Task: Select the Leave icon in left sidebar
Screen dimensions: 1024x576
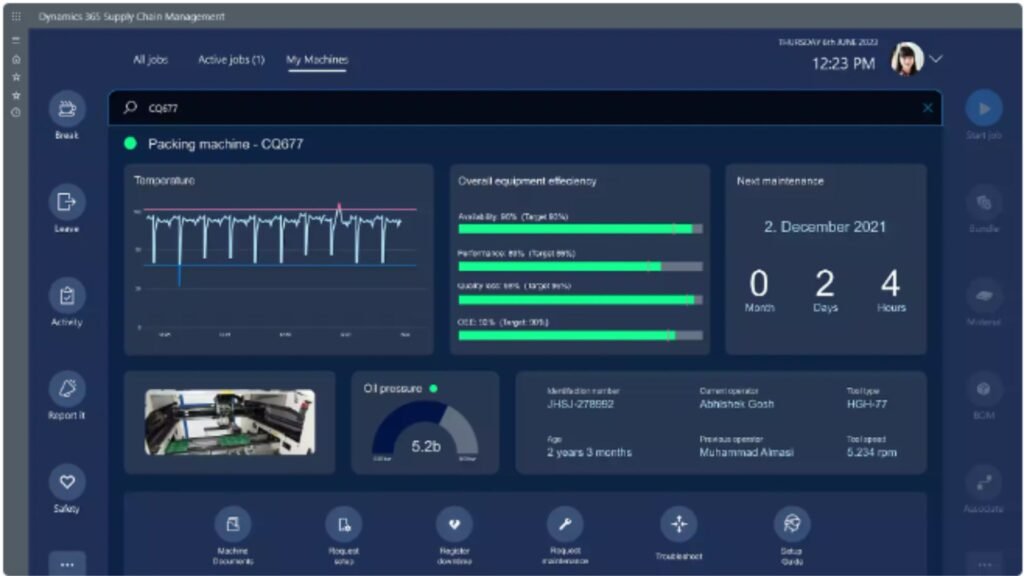Action: [67, 202]
